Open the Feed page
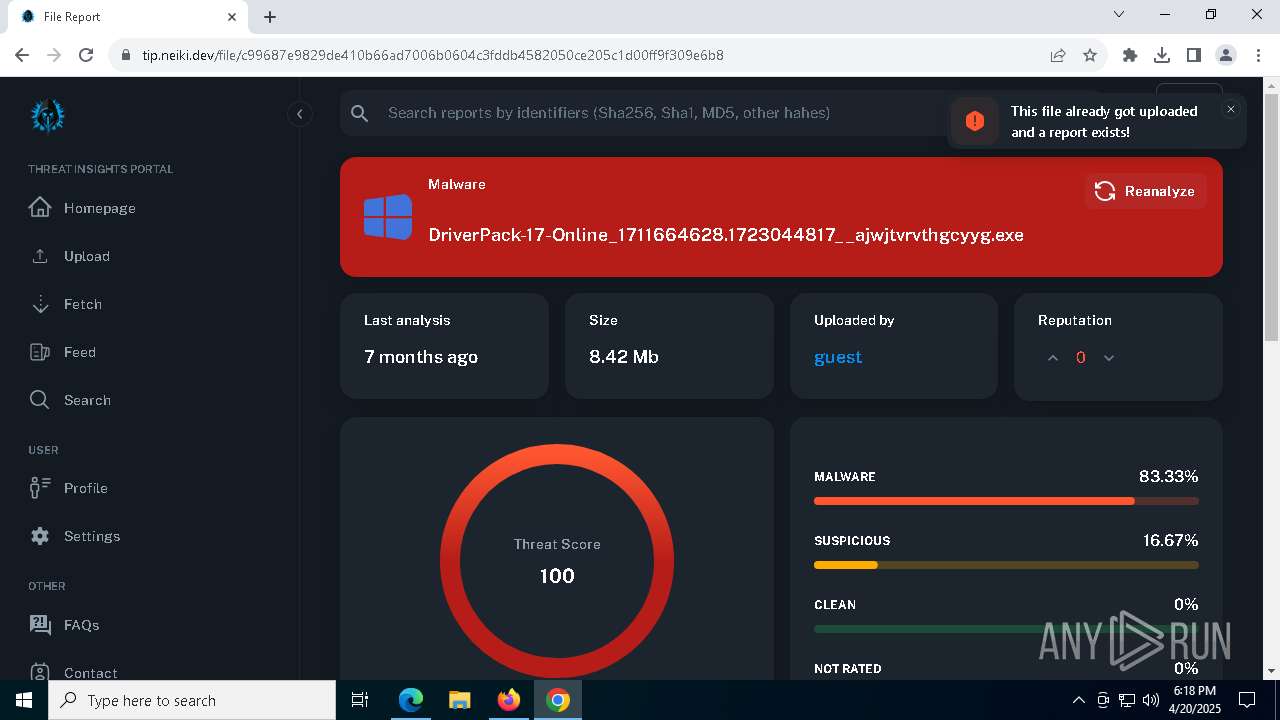The height and width of the screenshot is (720, 1280). click(x=80, y=352)
